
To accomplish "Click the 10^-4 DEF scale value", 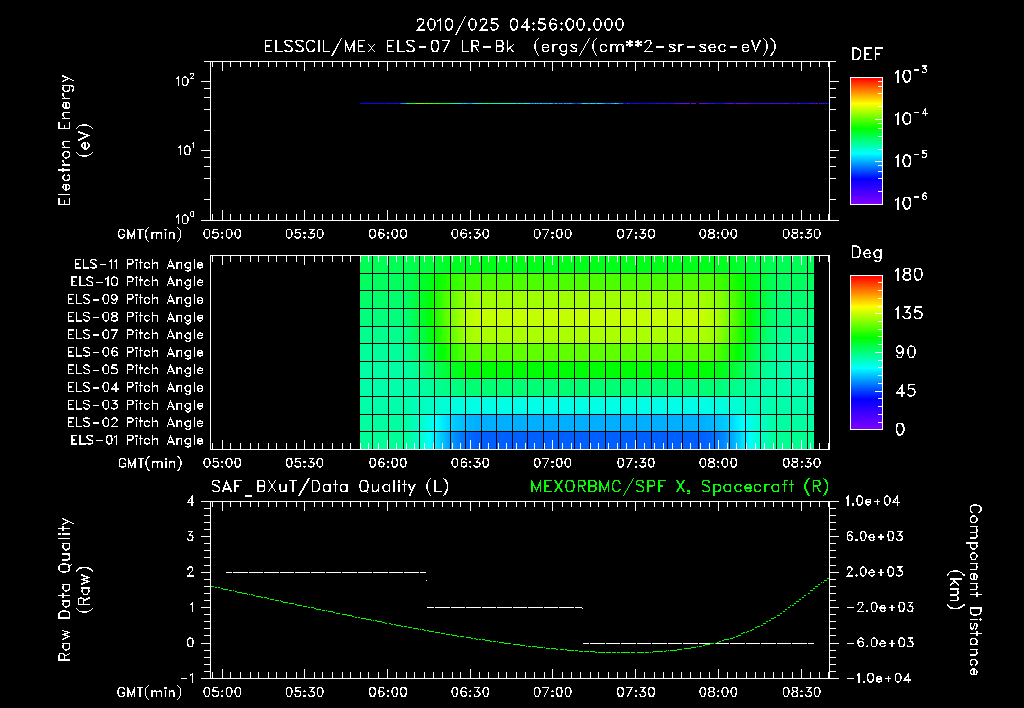I will tap(910, 118).
